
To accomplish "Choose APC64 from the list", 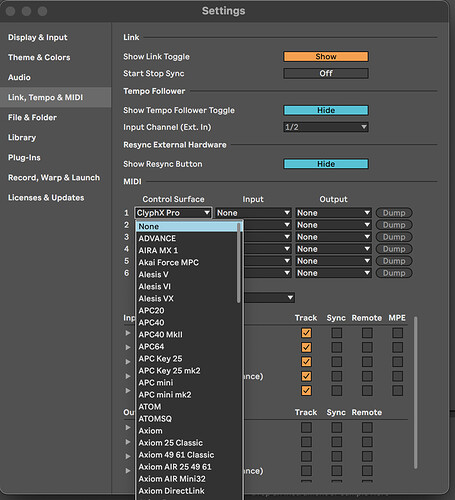I will pyautogui.click(x=187, y=346).
